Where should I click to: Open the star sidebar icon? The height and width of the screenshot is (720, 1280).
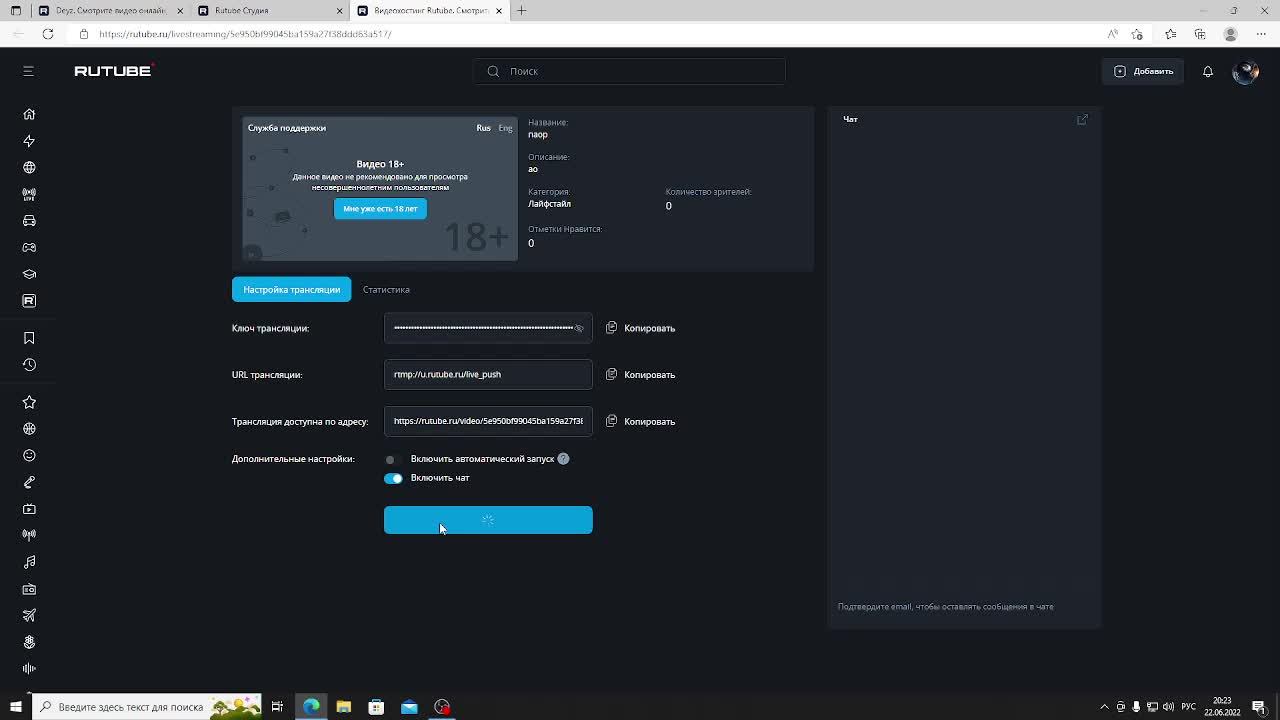[x=29, y=402]
